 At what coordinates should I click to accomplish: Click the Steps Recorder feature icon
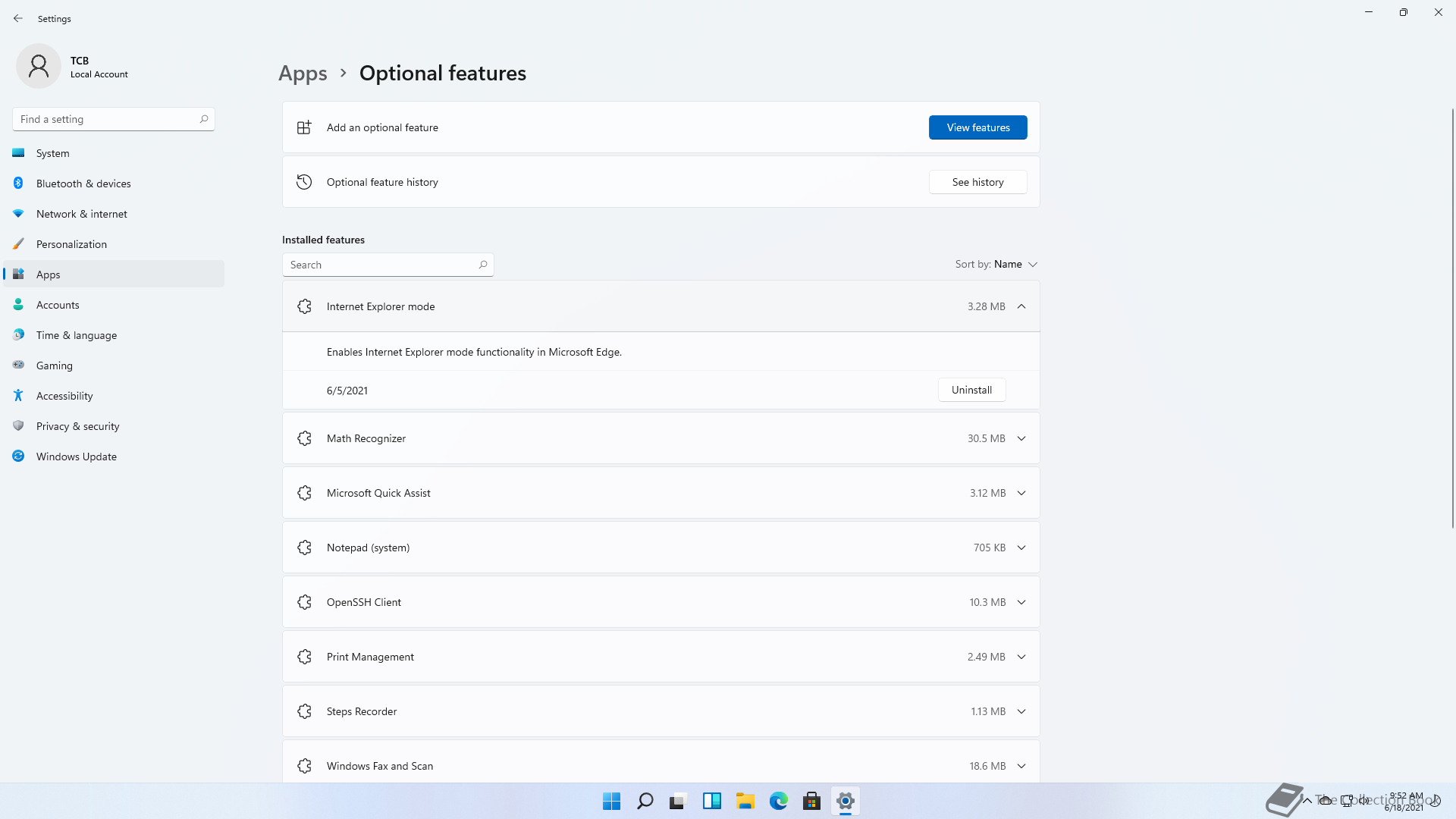tap(304, 711)
